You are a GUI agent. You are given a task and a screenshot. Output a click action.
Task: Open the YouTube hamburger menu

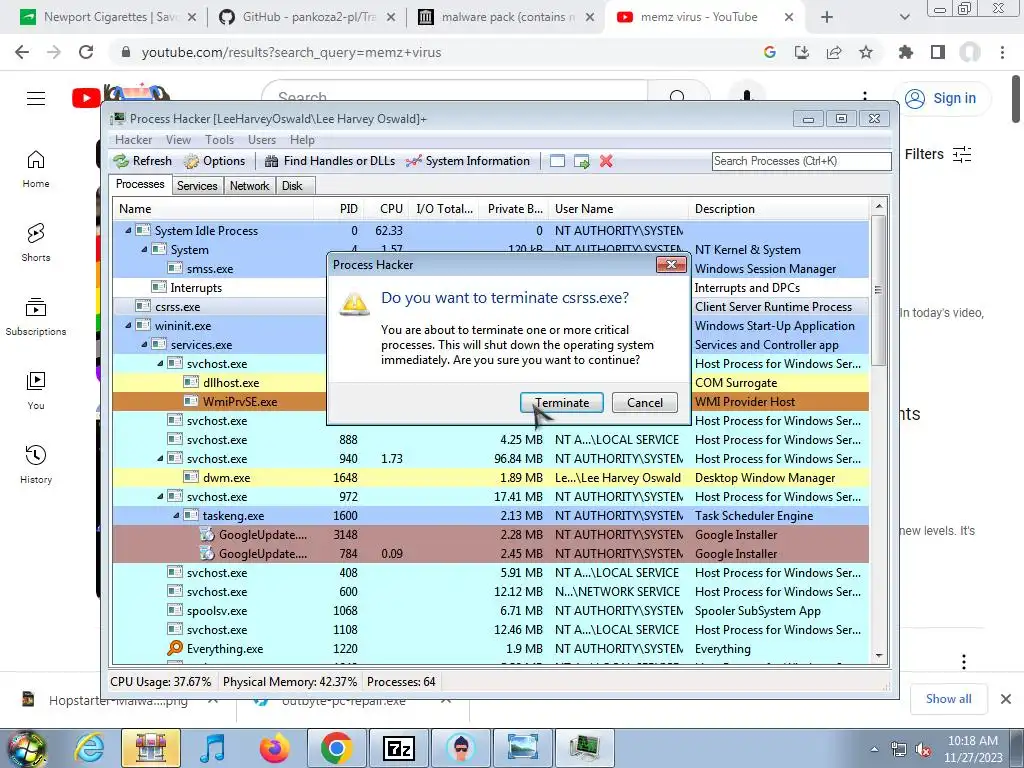pos(36,99)
